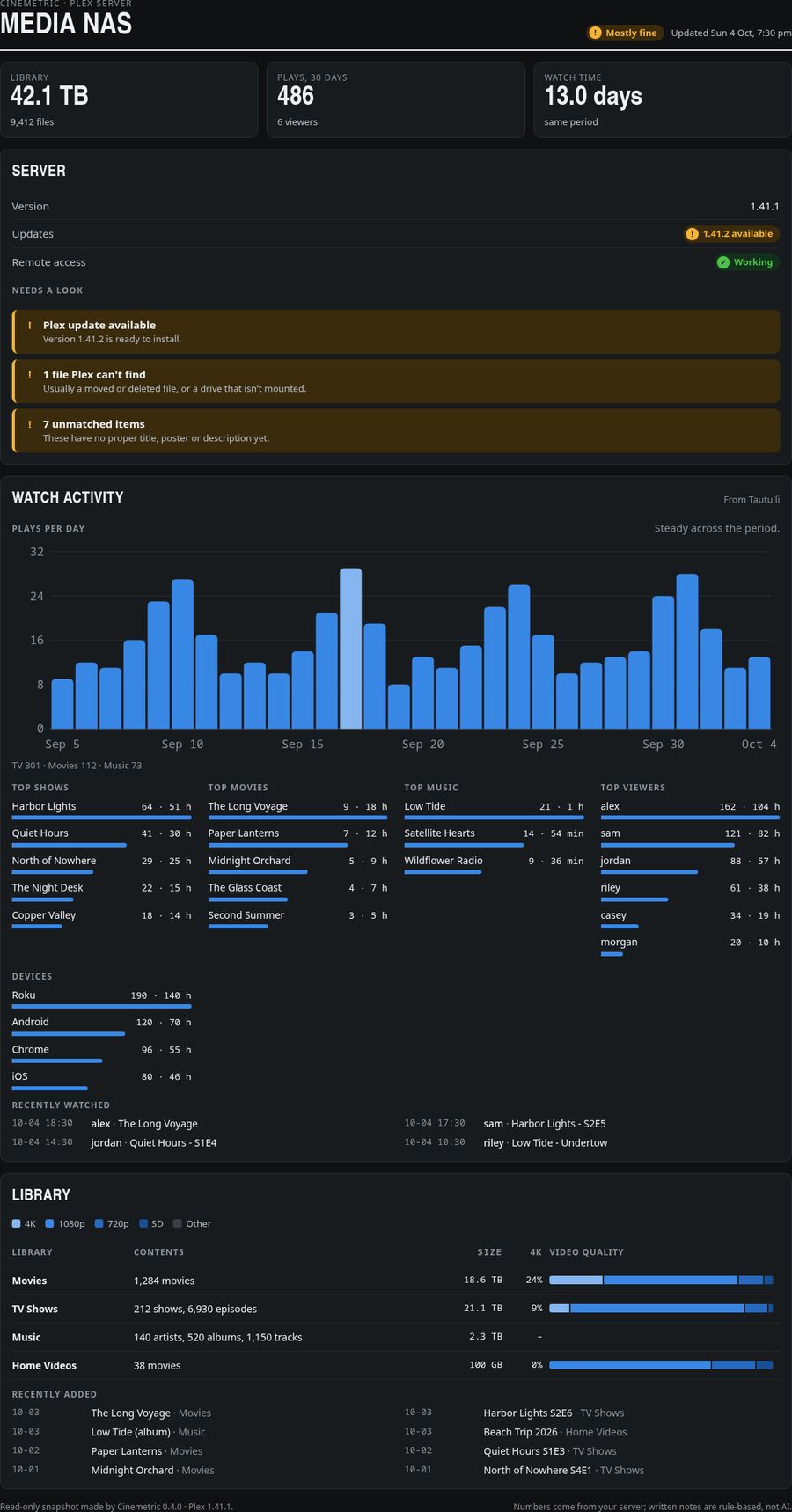
Task: Click the Movies video quality bar
Action: tap(661, 1280)
